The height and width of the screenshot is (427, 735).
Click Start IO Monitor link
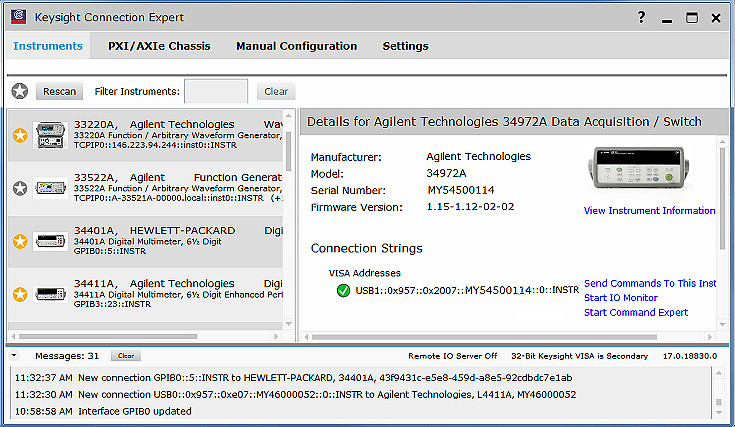coord(621,298)
